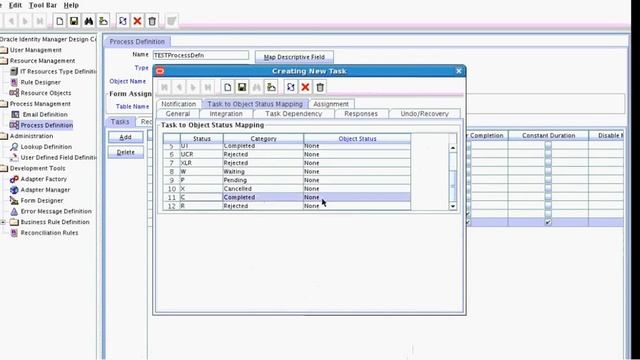Click the status mapping scrollbar down arrow
Screen dimensions: 640x360
coord(453,206)
